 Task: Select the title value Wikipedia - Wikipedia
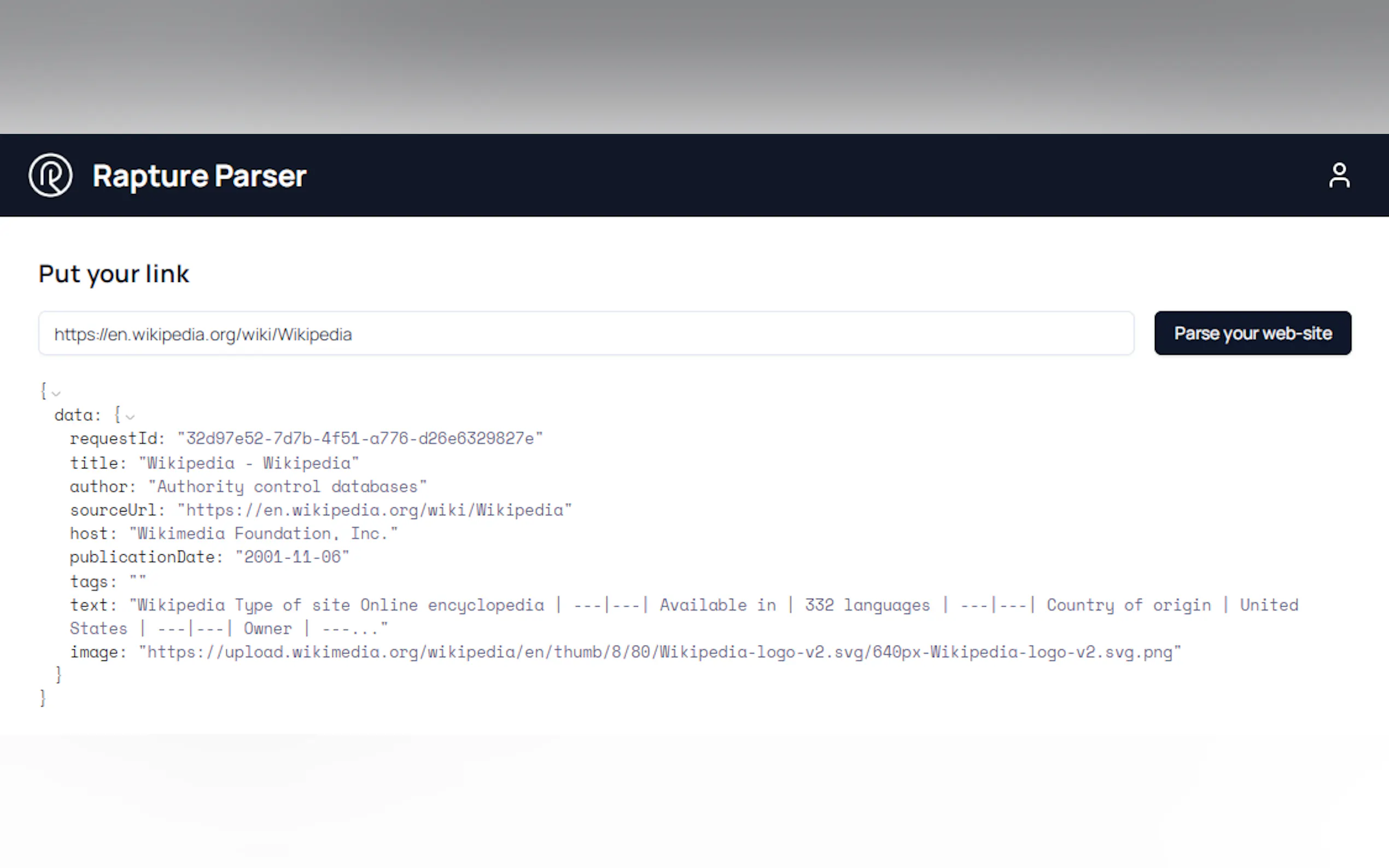point(249,464)
